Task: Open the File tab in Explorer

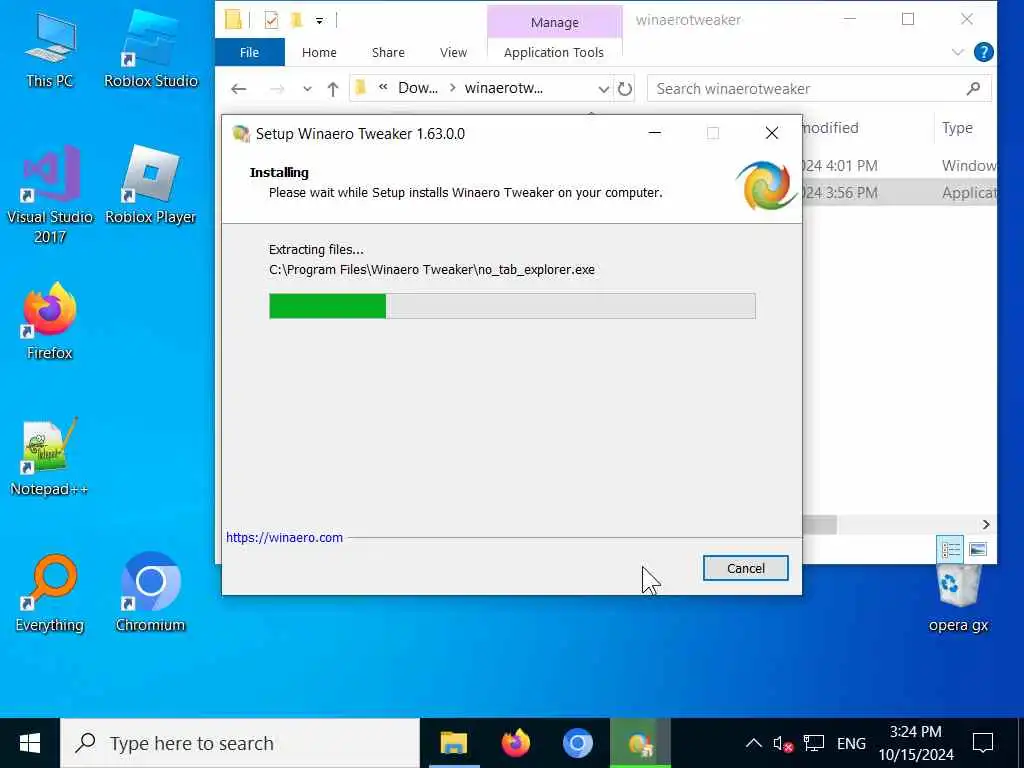Action: click(249, 52)
